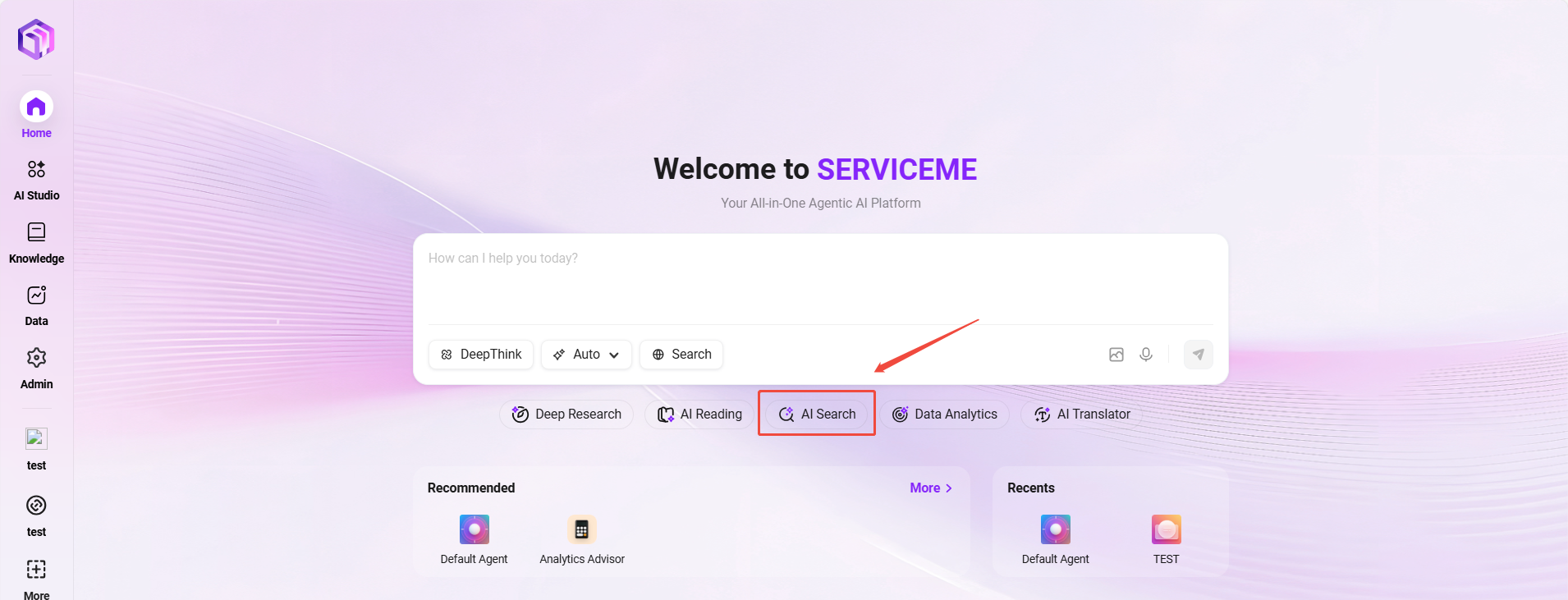Open the TEST agent in Recents
The image size is (1568, 600).
(1166, 539)
